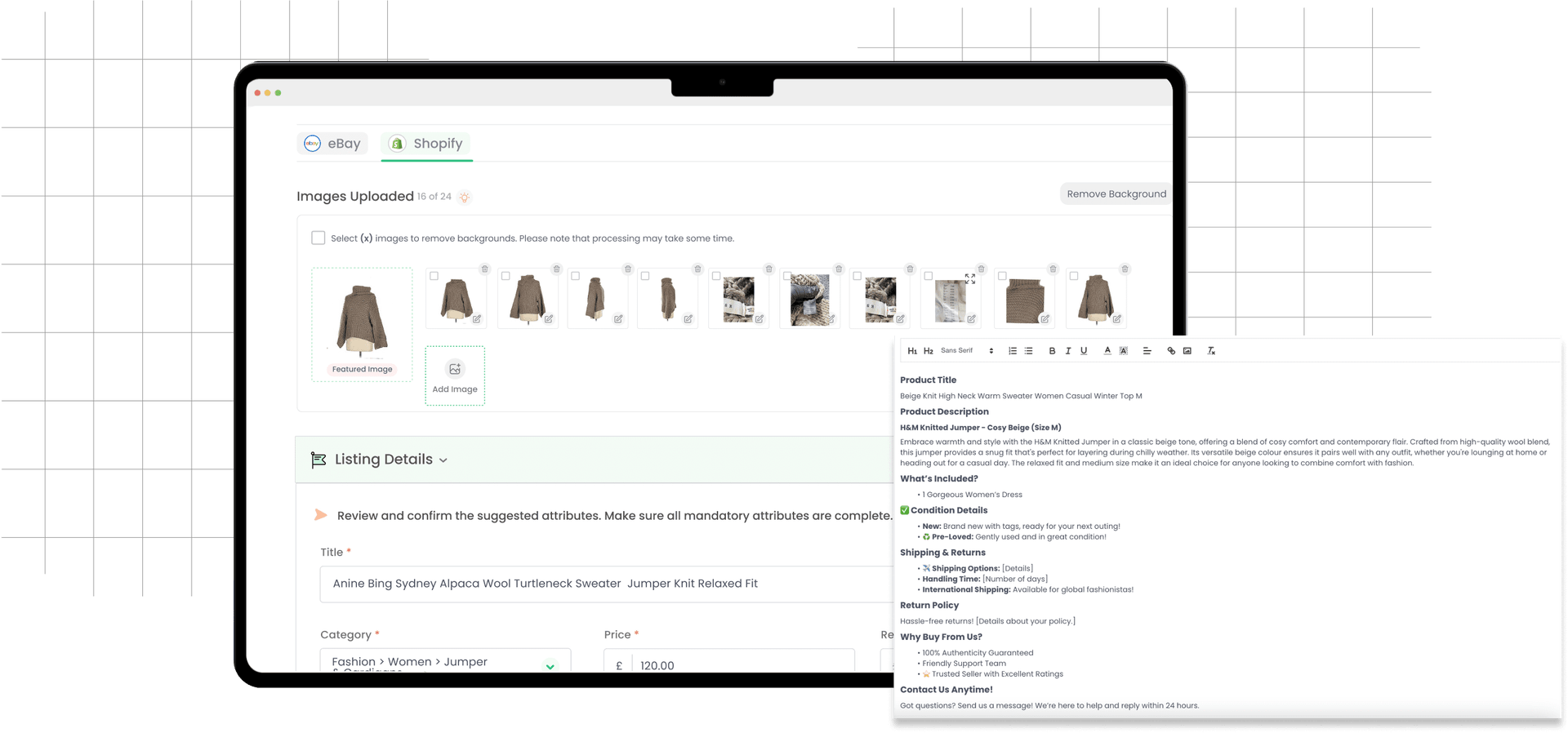This screenshot has width=1568, height=733.
Task: Tick the Select (x) images checkbox
Action: [318, 238]
